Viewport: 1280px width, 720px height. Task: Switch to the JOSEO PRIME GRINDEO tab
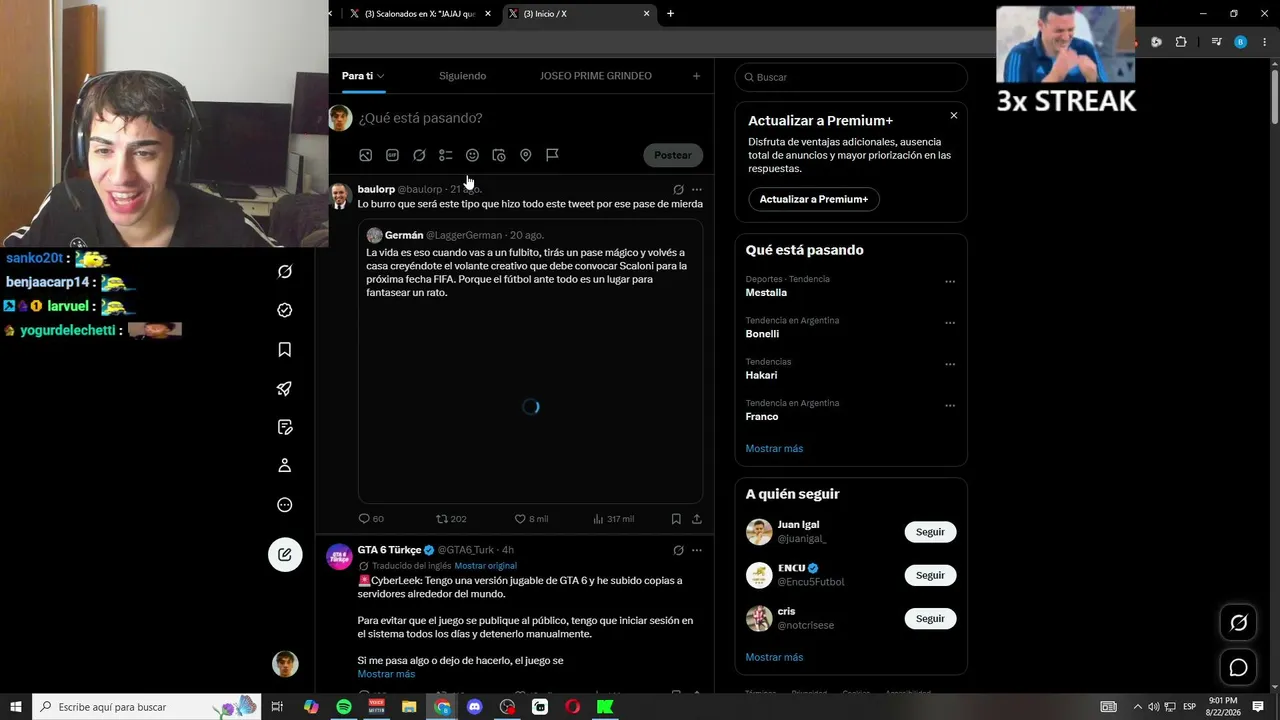pos(596,76)
